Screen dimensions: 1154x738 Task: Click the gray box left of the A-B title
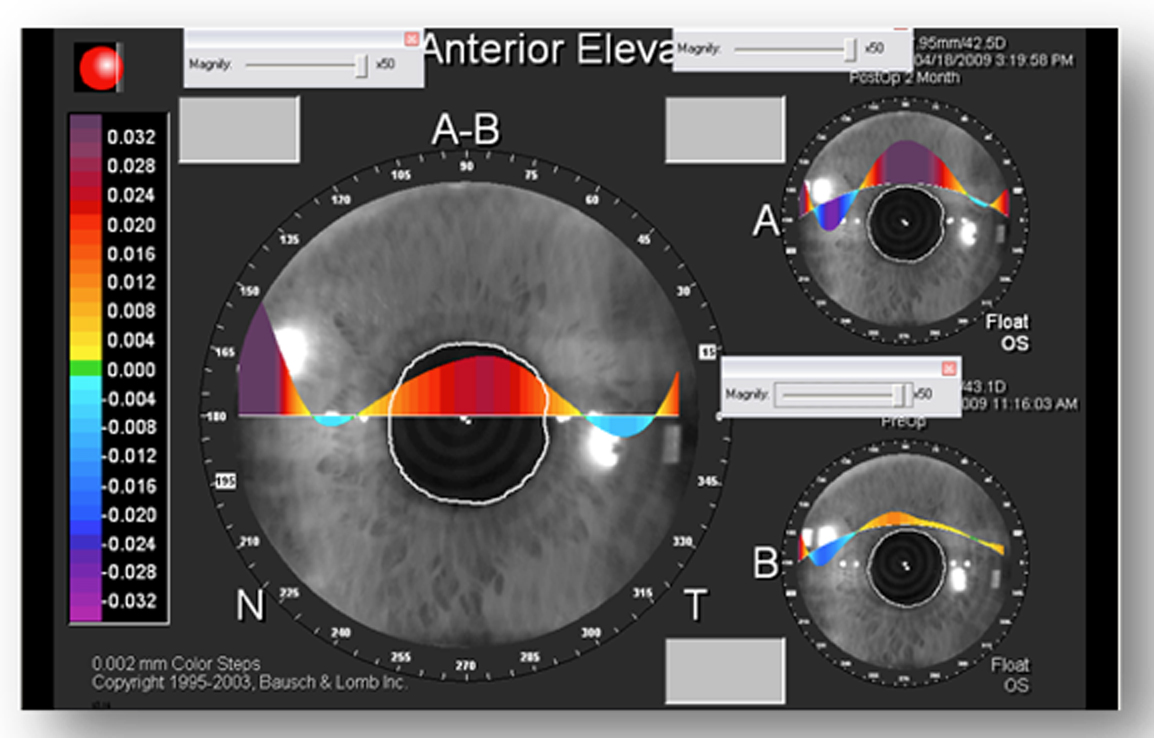coord(239,129)
